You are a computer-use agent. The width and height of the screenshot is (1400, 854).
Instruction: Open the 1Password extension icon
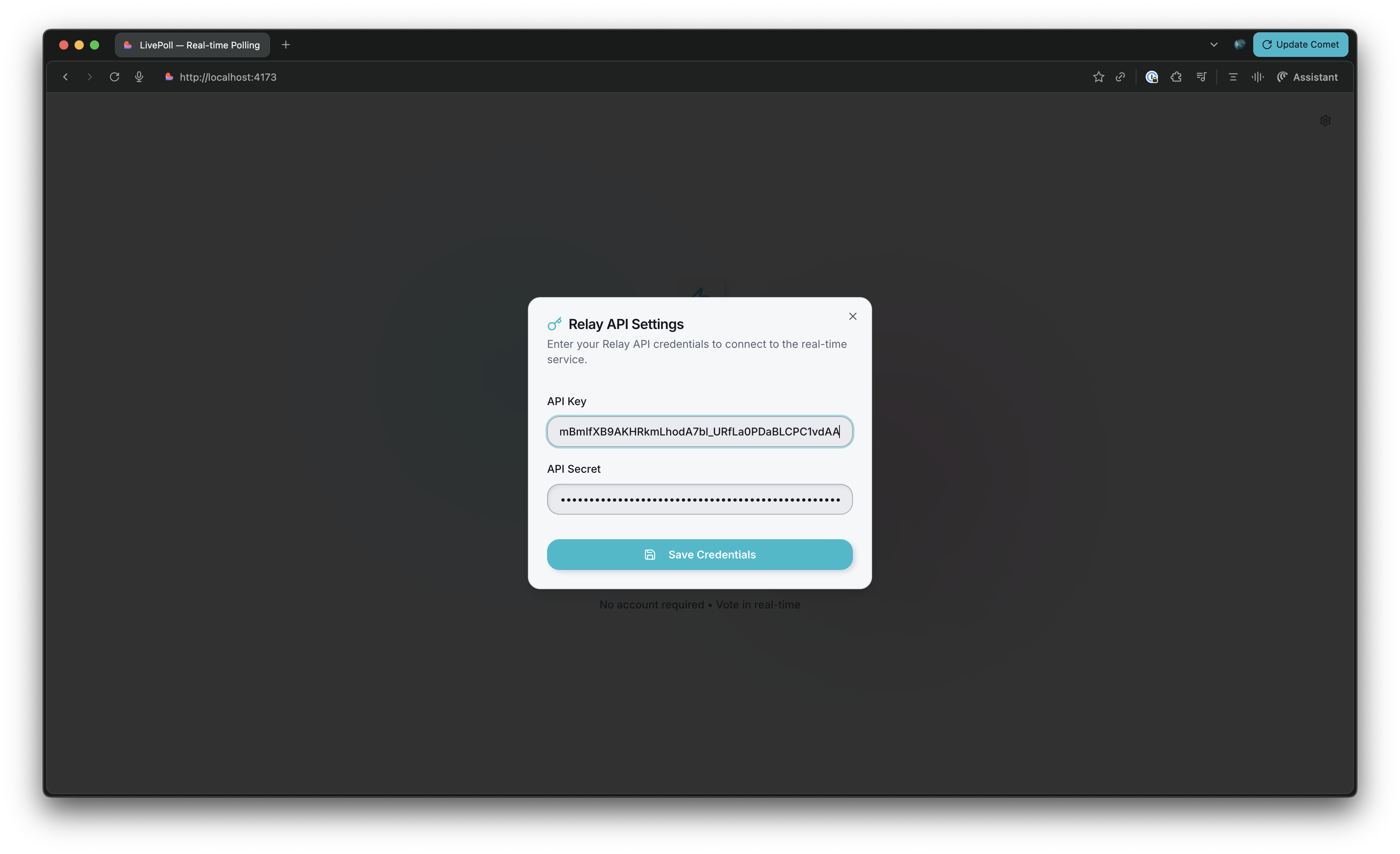click(x=1152, y=77)
